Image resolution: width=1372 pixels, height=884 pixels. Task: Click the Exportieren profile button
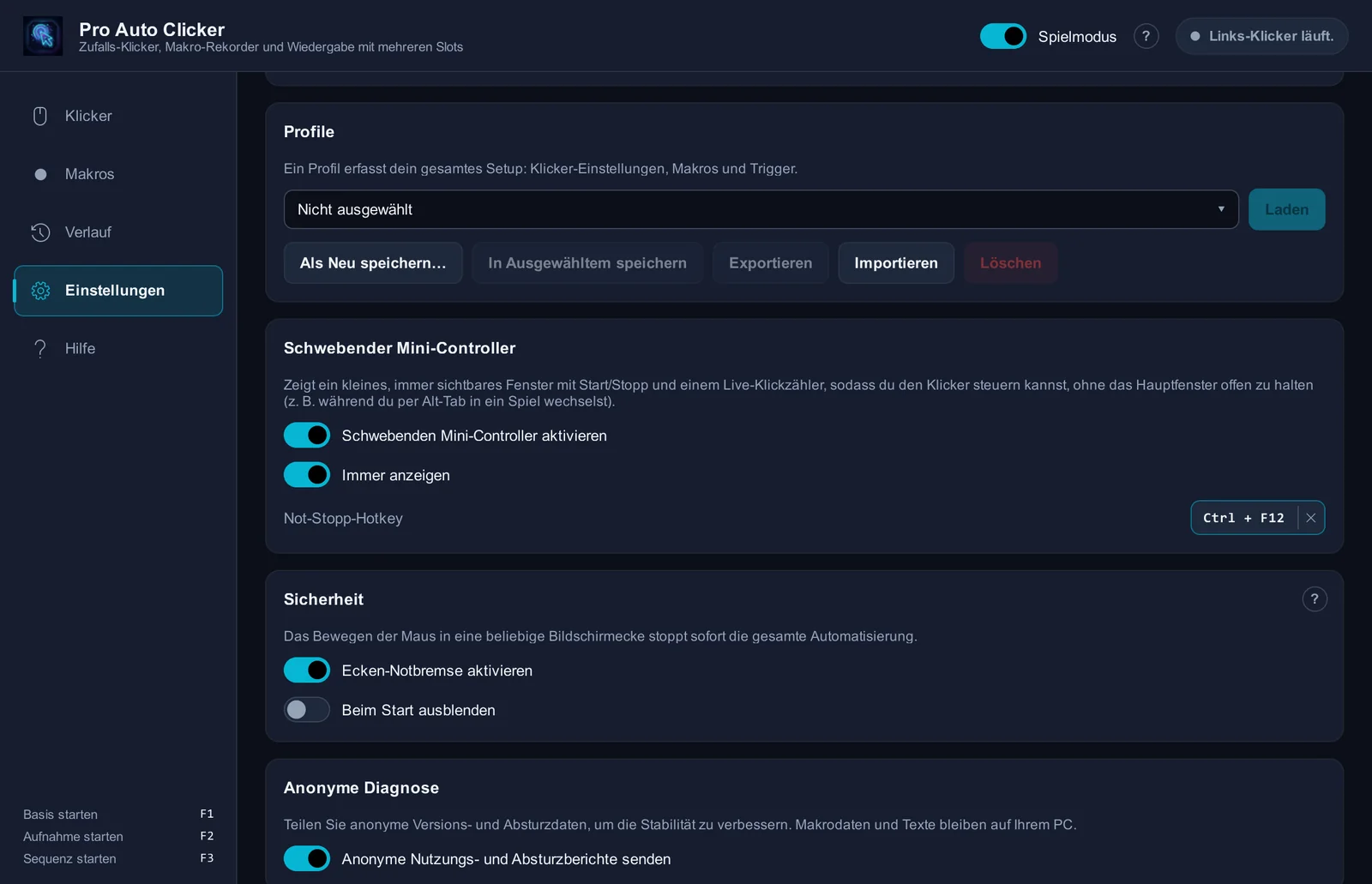770,263
